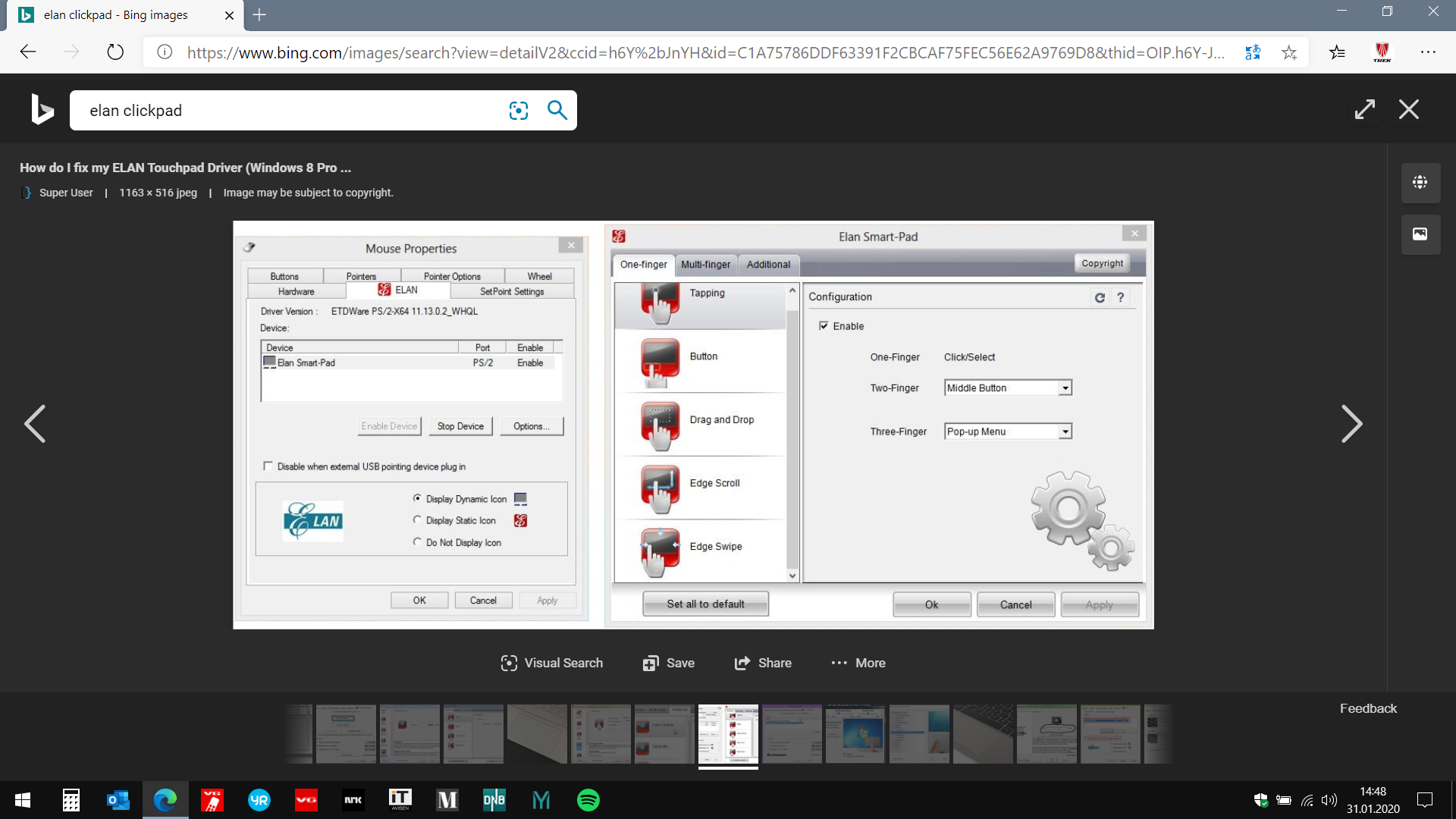Close the image detail view
The width and height of the screenshot is (1456, 819).
1409,109
